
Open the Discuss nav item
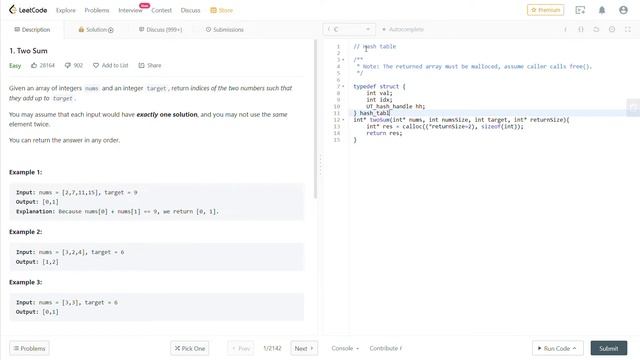tap(190, 10)
